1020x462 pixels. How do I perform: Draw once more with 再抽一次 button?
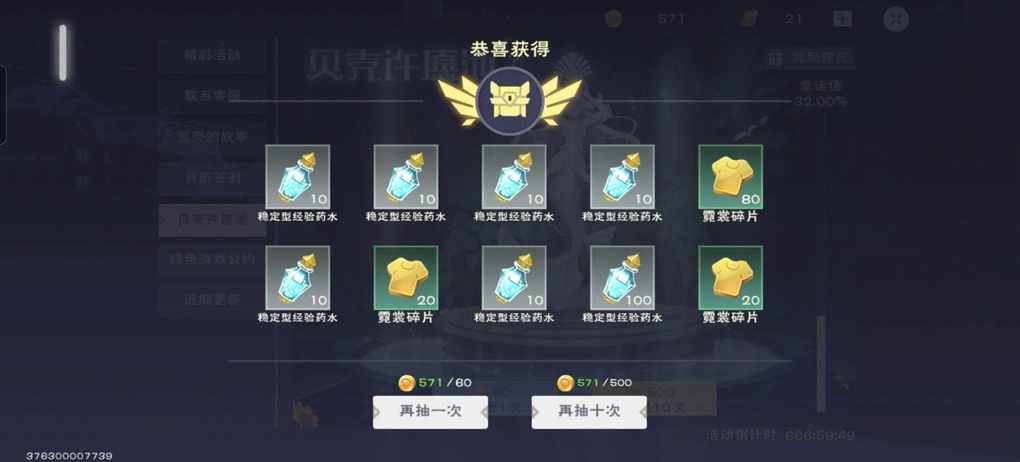tap(430, 412)
